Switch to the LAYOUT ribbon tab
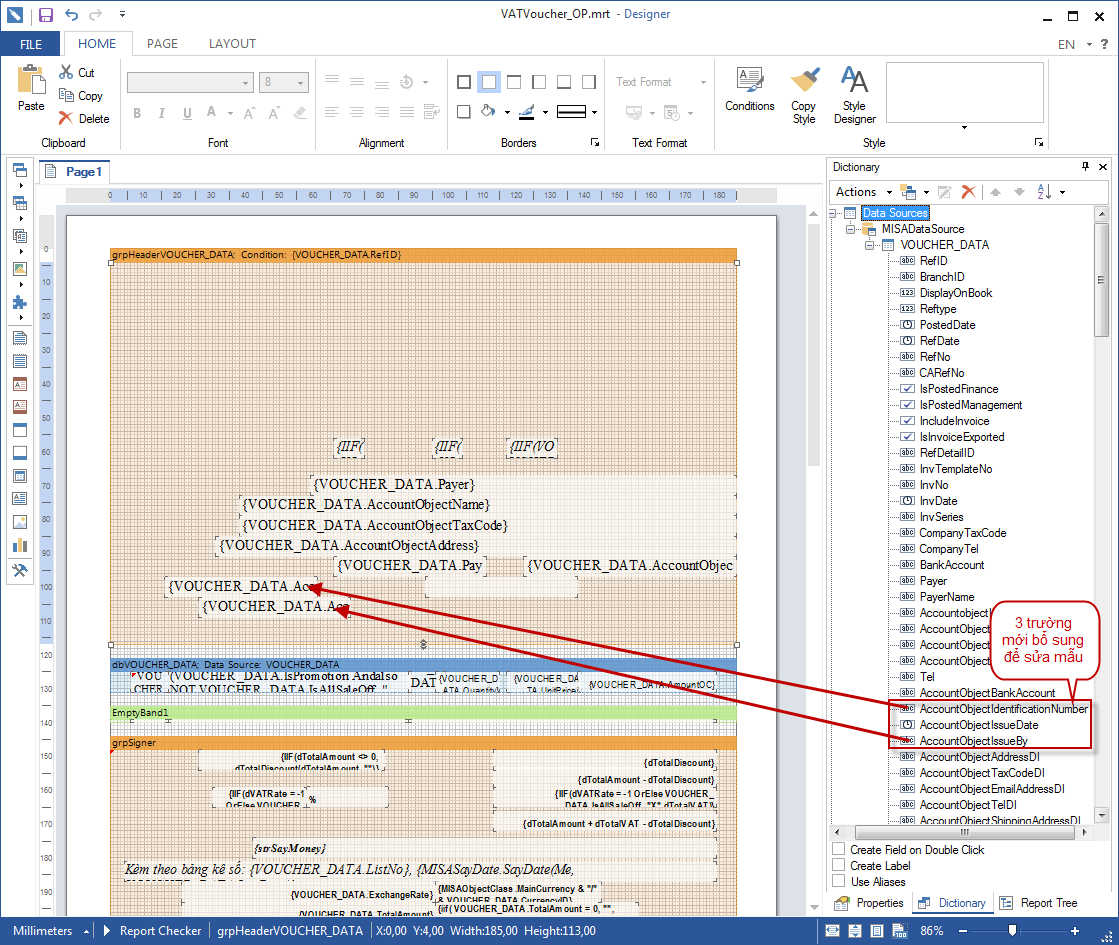 (232, 44)
